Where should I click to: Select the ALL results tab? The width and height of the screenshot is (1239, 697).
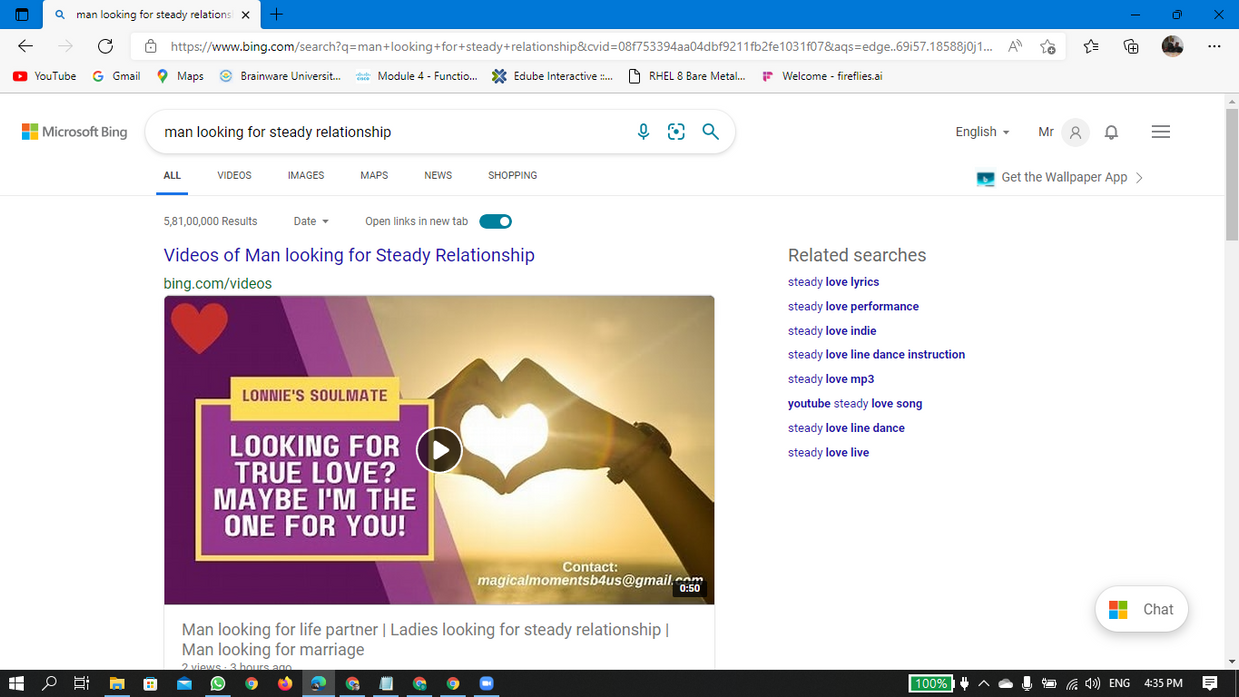[172, 175]
